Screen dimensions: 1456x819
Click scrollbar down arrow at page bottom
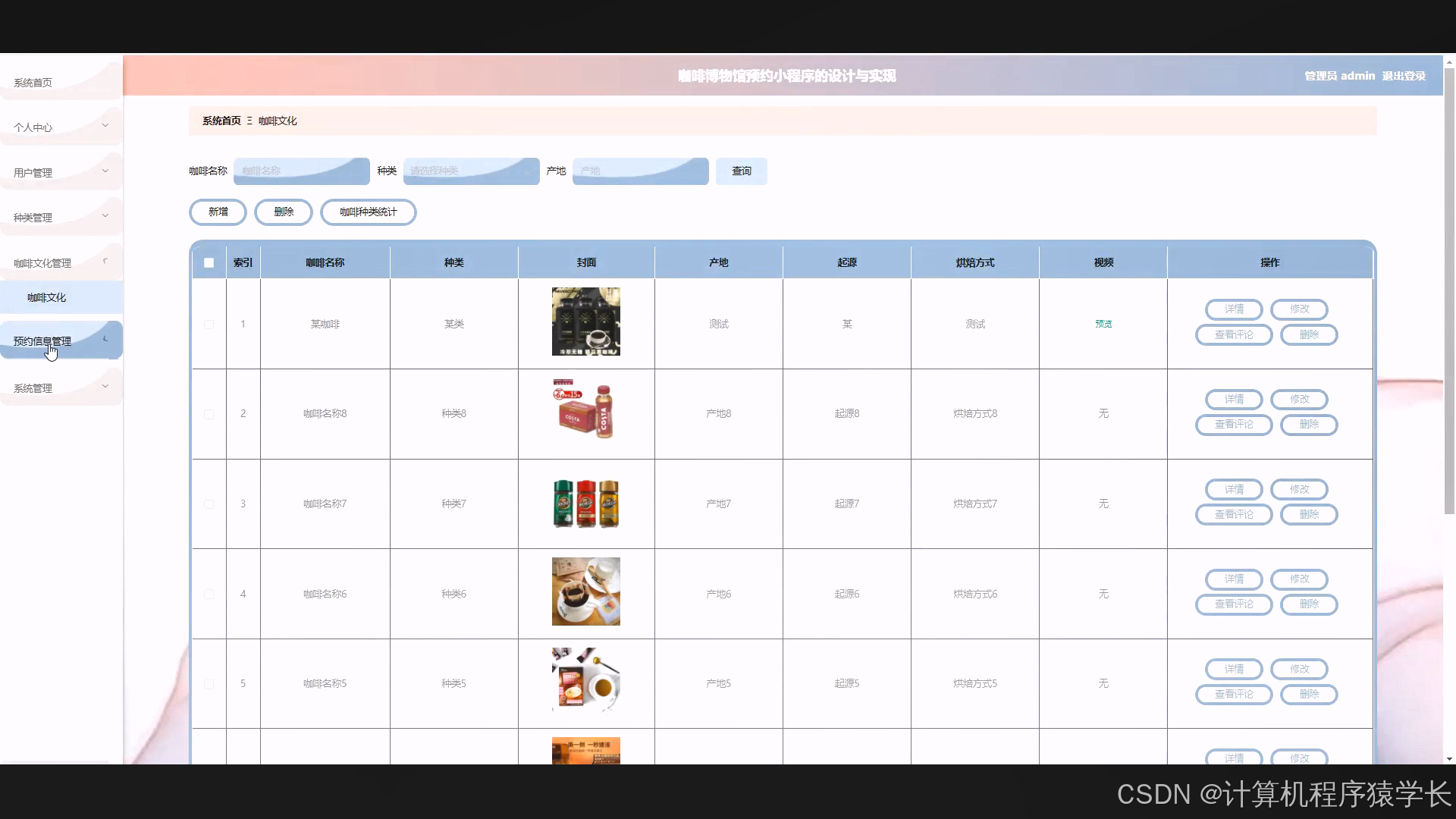[x=1449, y=758]
